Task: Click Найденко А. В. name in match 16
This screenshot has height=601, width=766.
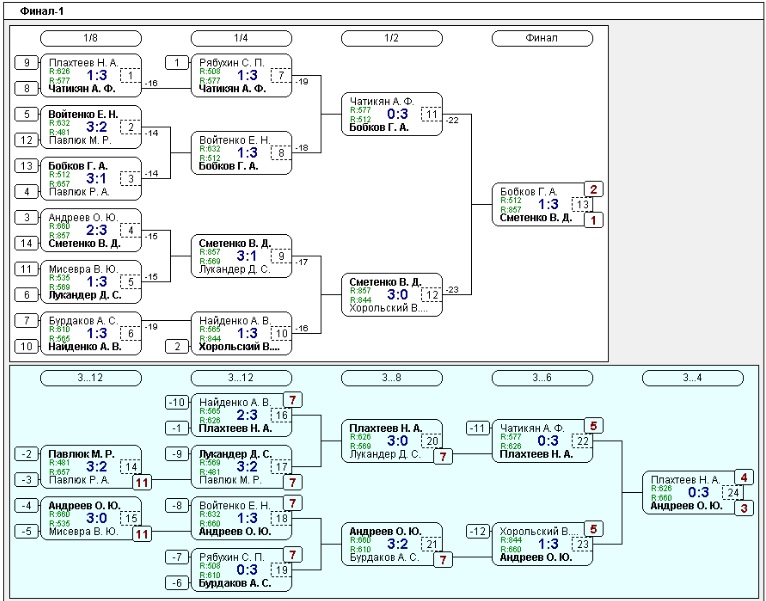Action: coord(234,402)
